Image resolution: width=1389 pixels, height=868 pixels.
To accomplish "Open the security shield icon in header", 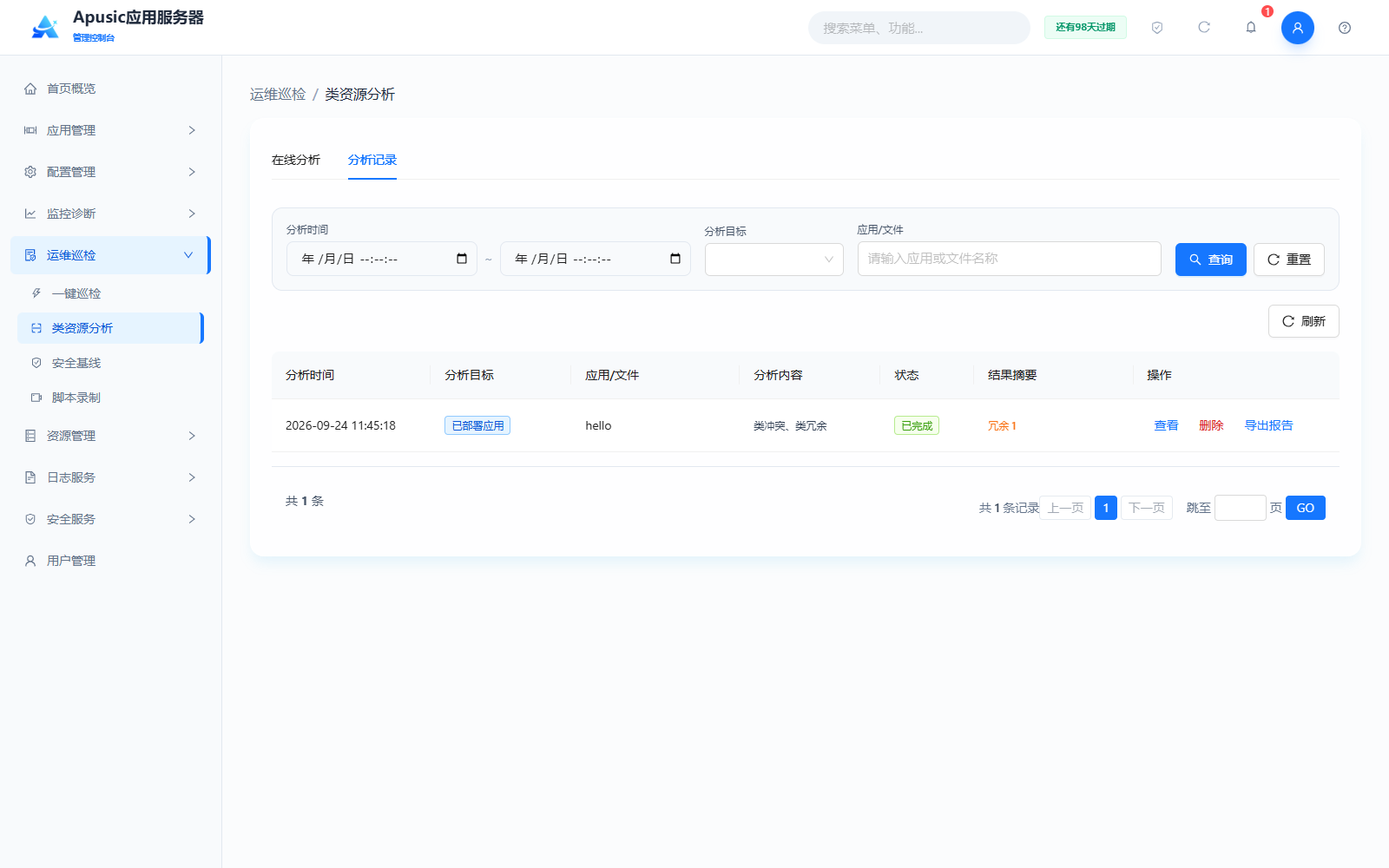I will (1157, 28).
